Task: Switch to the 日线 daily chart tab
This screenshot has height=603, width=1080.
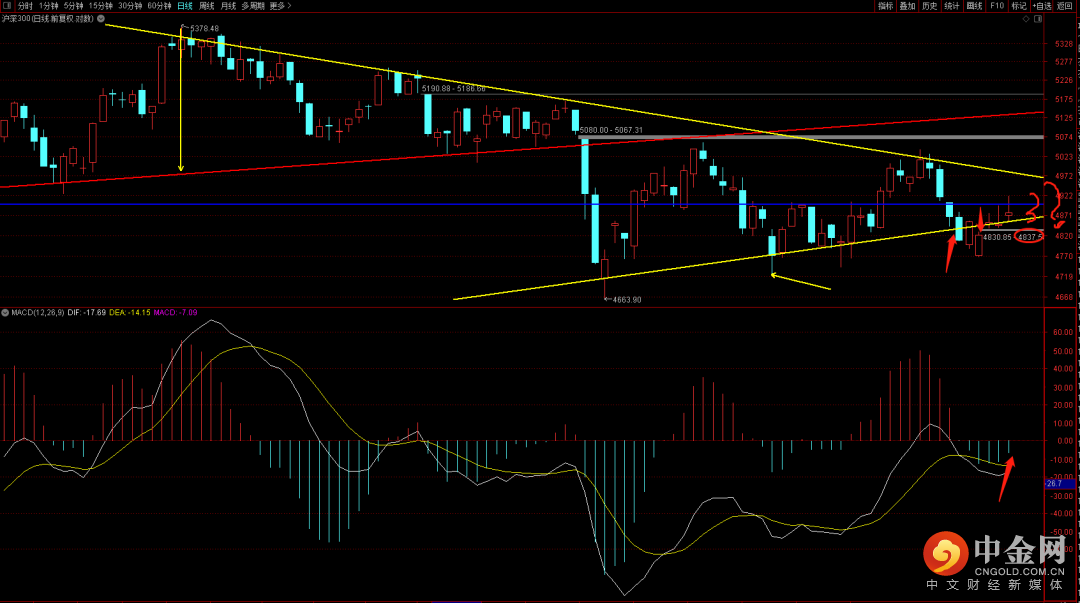Action: click(185, 6)
